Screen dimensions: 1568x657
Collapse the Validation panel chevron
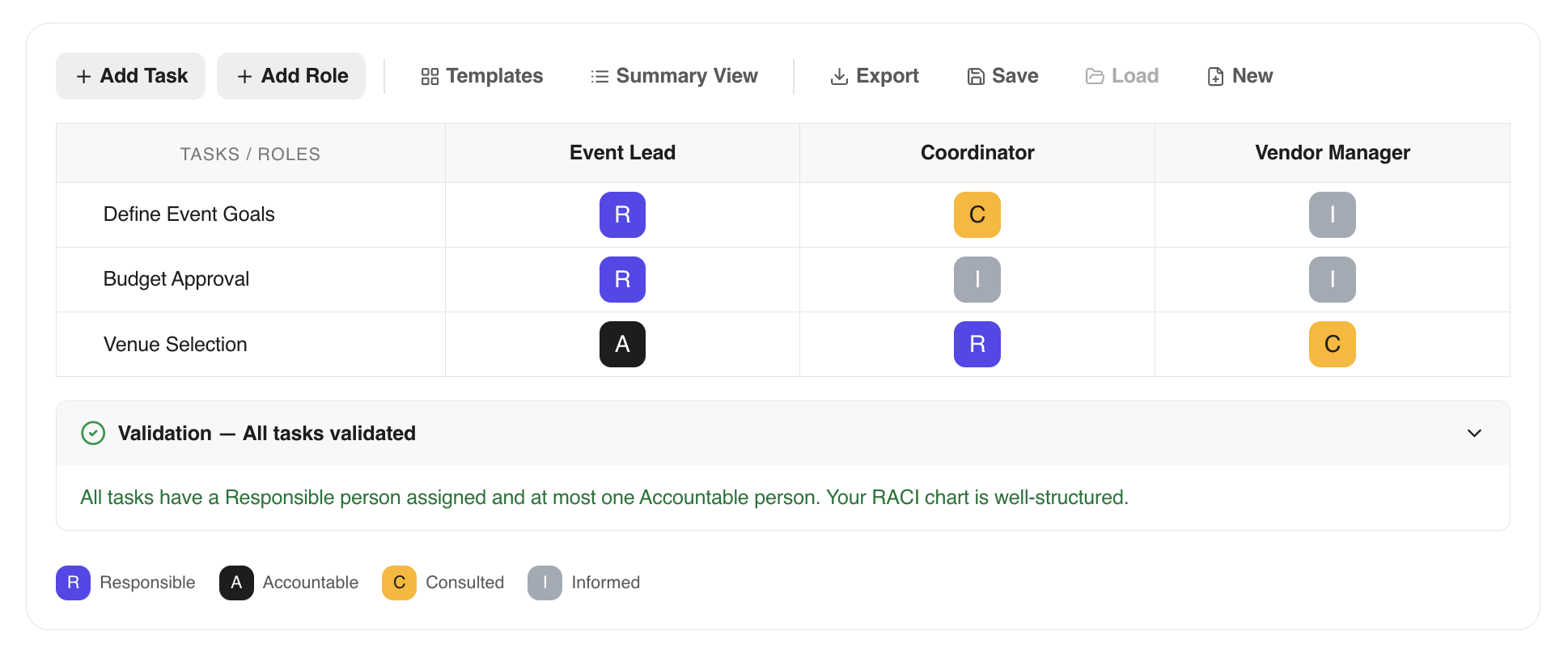click(x=1474, y=433)
